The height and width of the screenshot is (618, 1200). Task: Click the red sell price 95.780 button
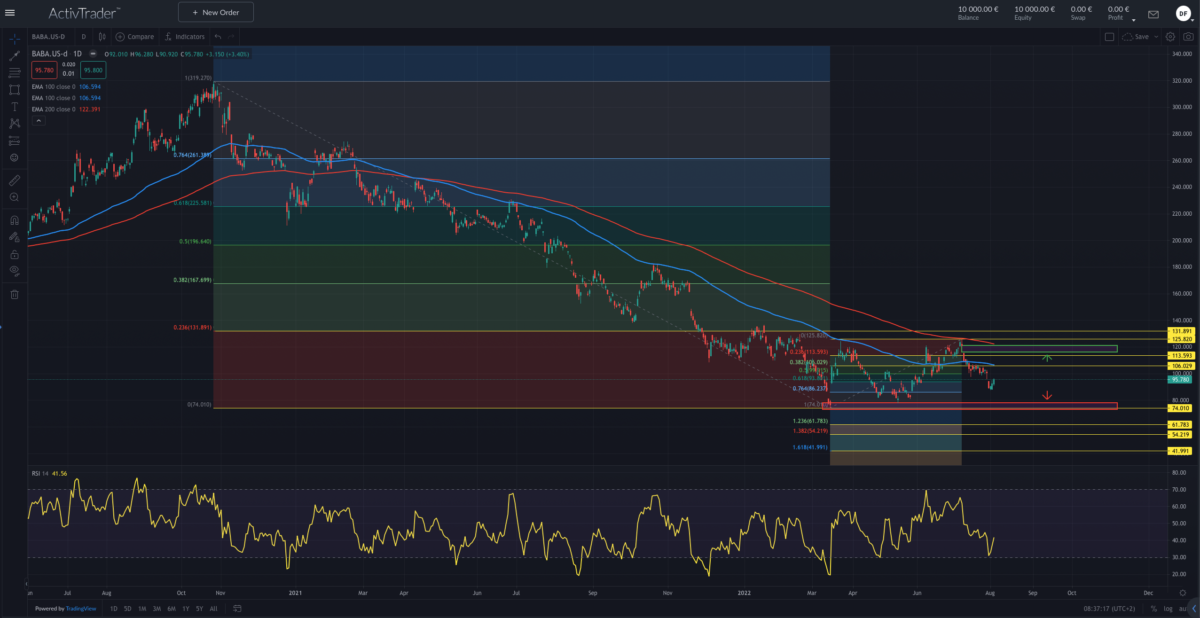coord(44,70)
